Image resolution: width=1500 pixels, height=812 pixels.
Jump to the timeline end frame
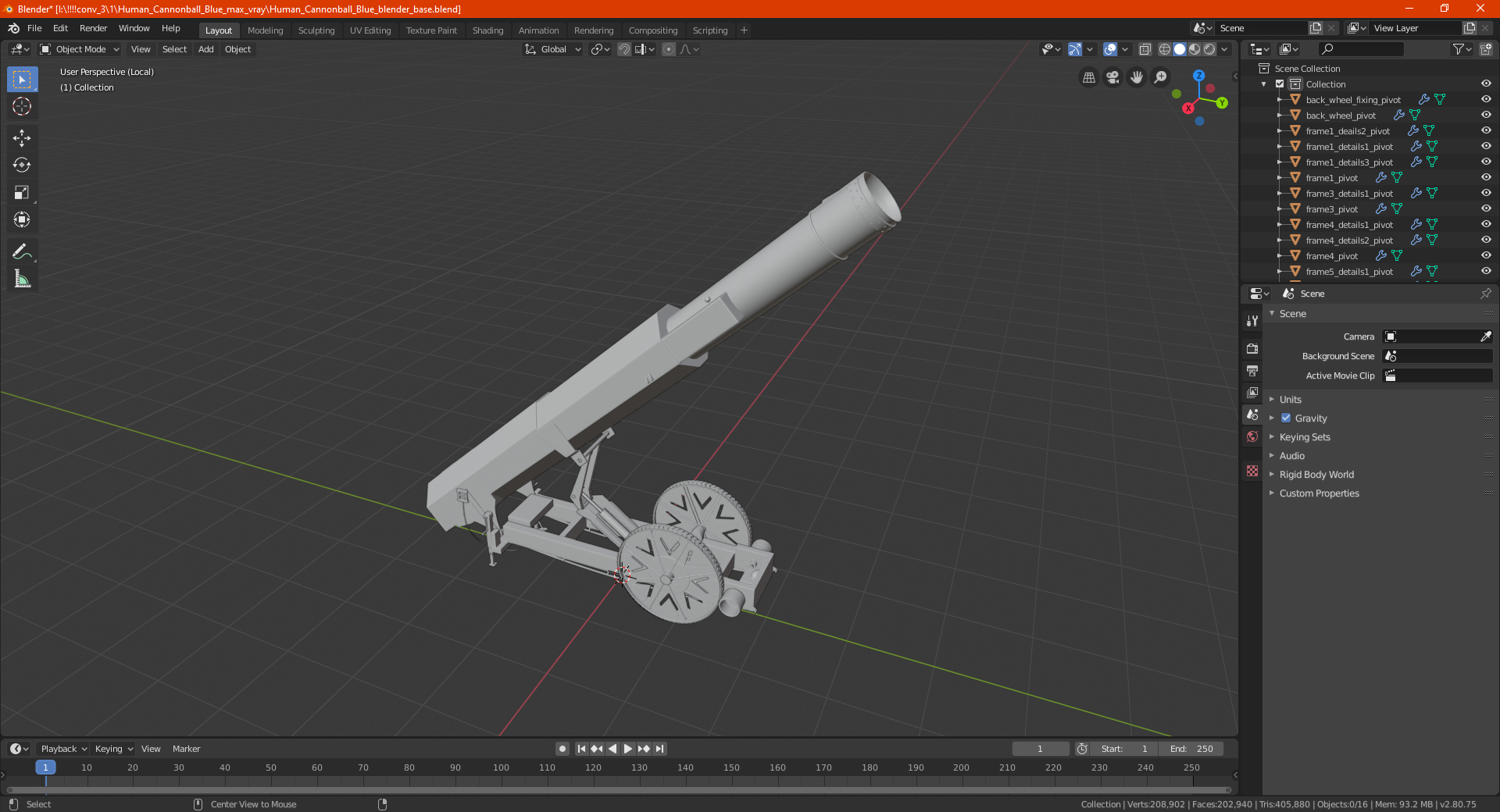(660, 749)
